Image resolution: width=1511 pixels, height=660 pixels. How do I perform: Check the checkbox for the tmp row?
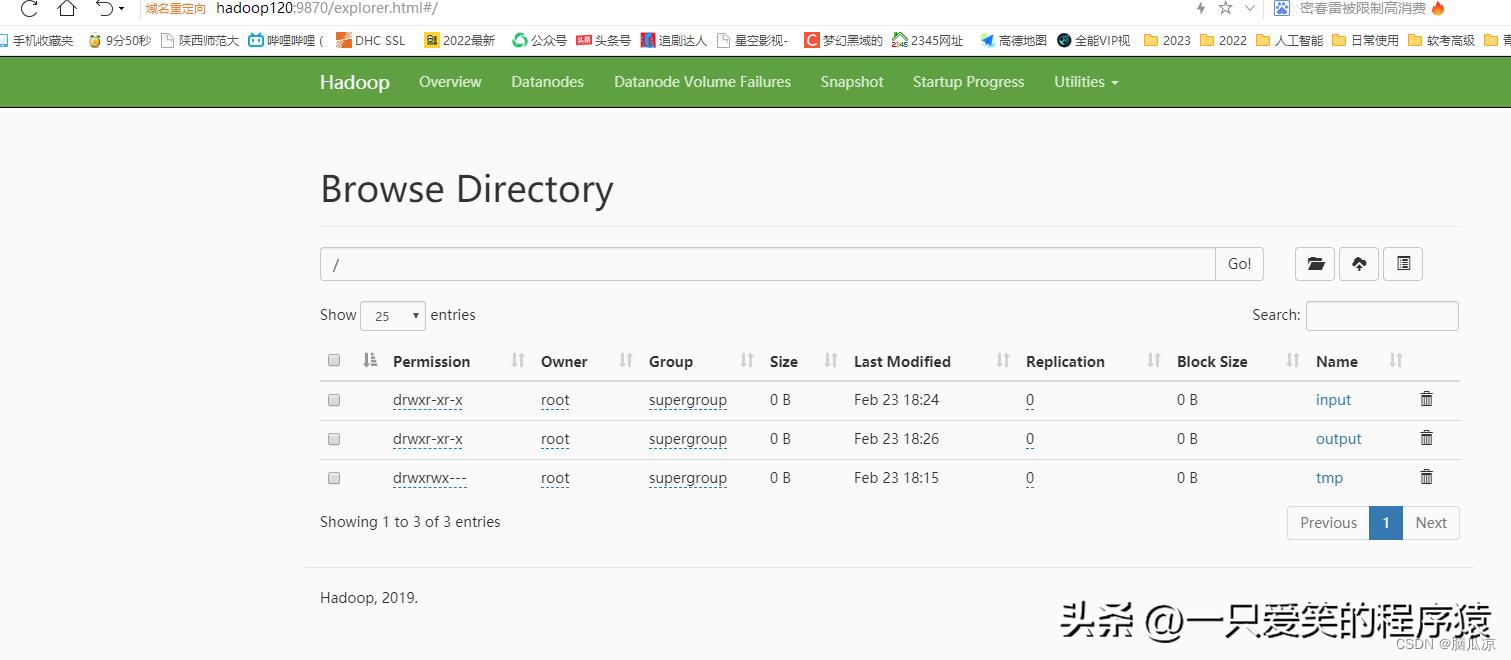click(x=333, y=478)
